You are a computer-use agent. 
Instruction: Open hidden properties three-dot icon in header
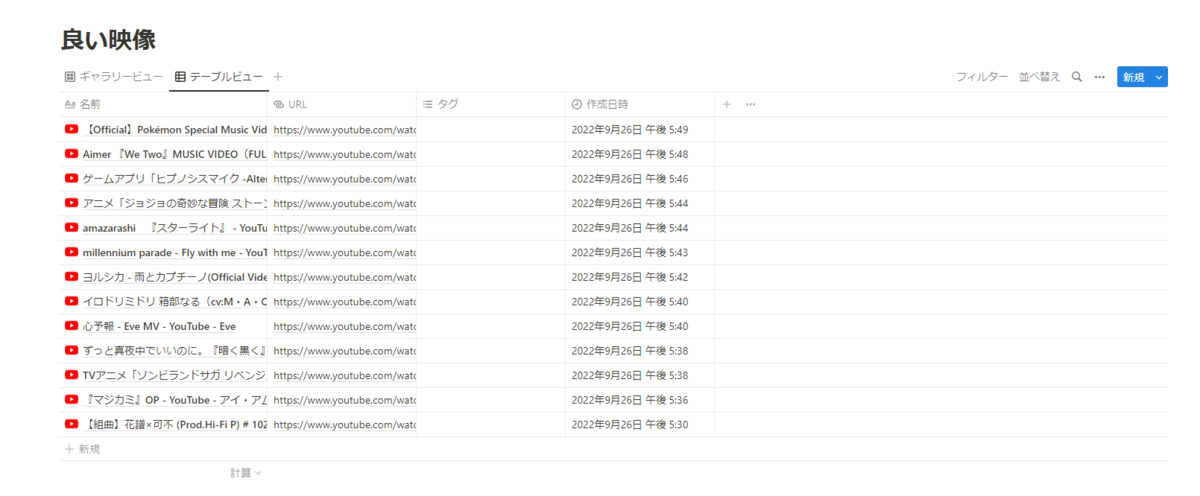[750, 104]
